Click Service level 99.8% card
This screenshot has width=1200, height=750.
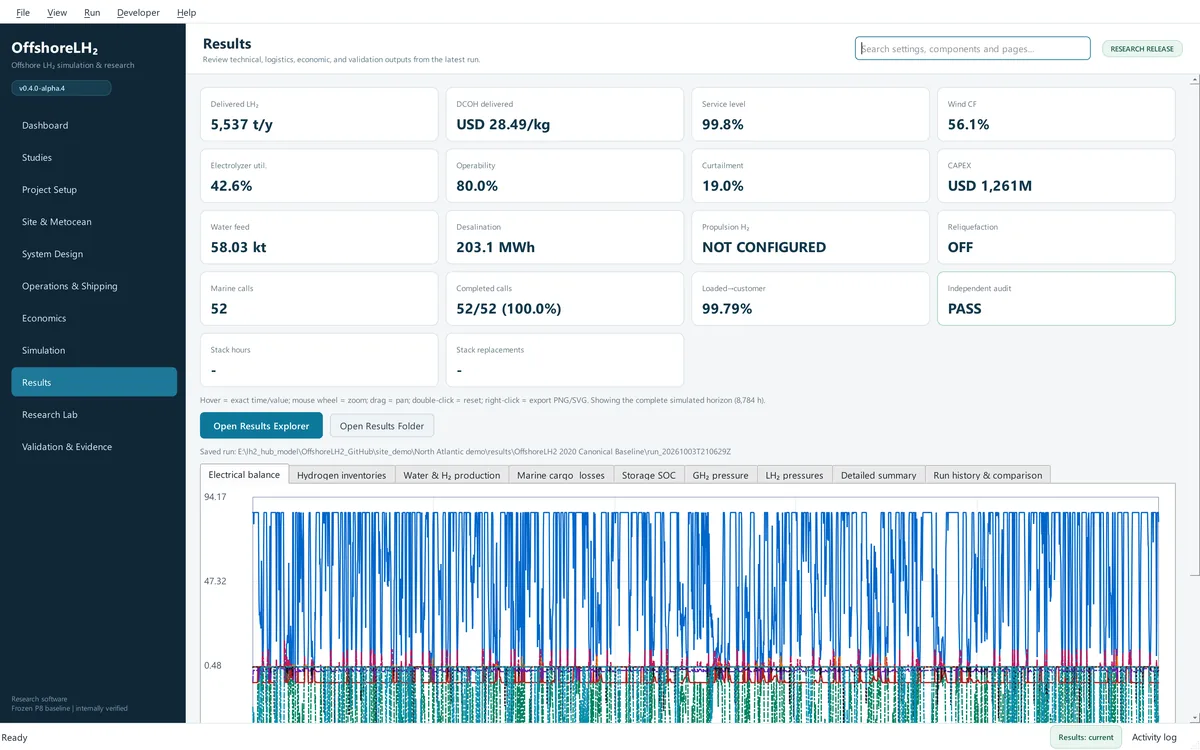810,115
